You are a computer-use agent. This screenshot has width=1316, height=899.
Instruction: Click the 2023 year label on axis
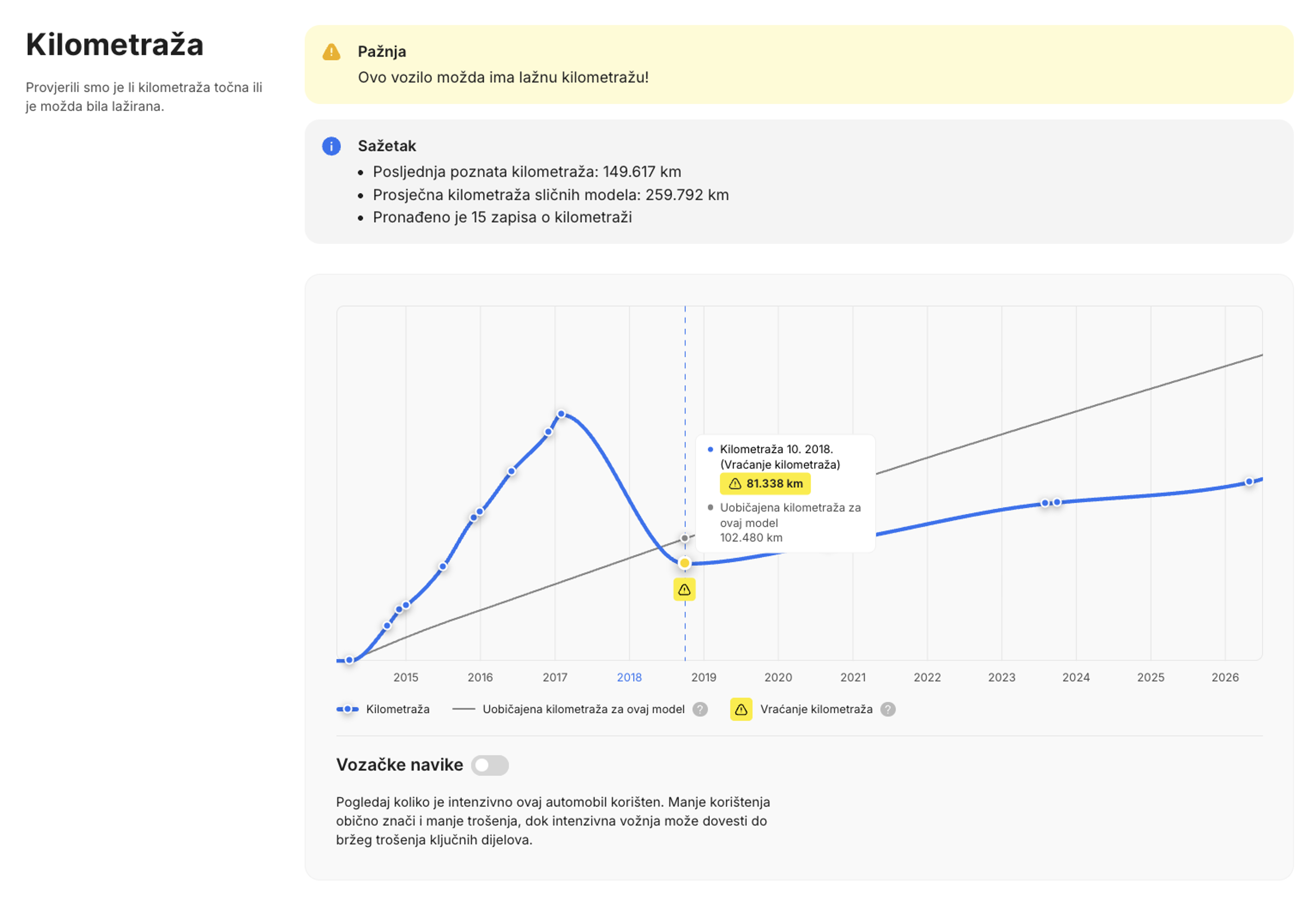(1002, 678)
